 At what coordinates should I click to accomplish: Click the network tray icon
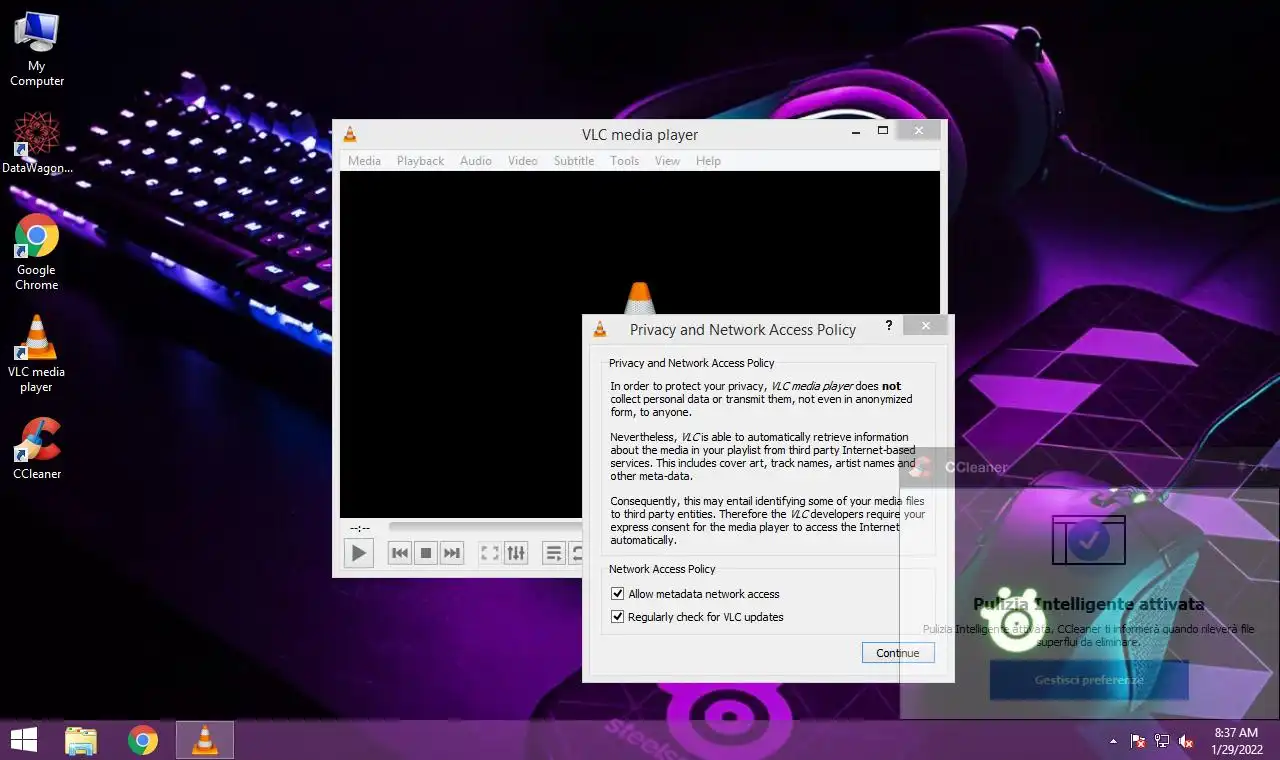click(x=1162, y=741)
